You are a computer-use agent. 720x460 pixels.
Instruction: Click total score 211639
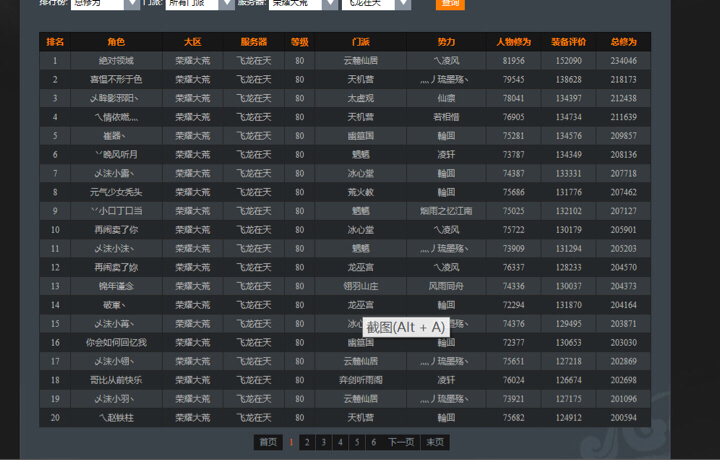click(624, 117)
